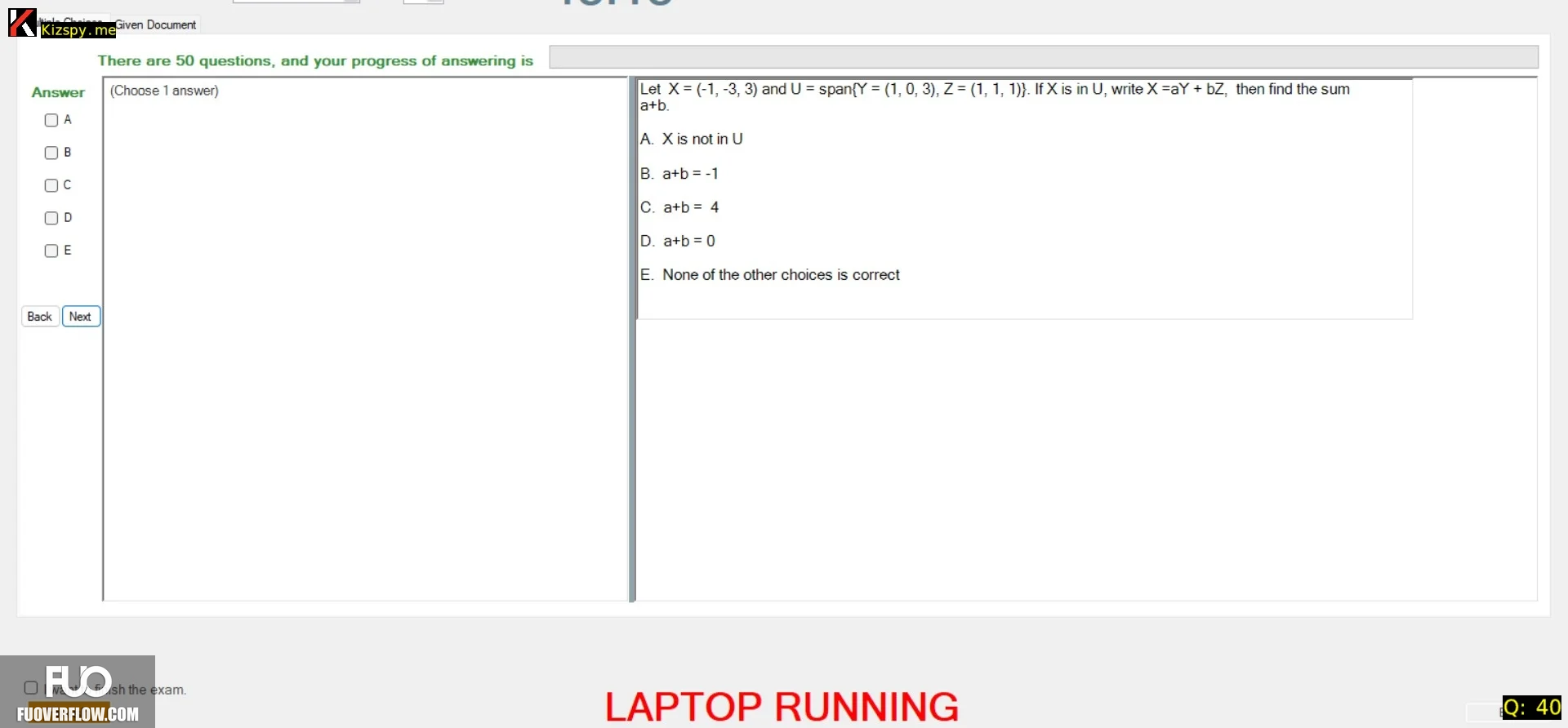
Task: Return to previous question with Back
Action: pos(40,317)
